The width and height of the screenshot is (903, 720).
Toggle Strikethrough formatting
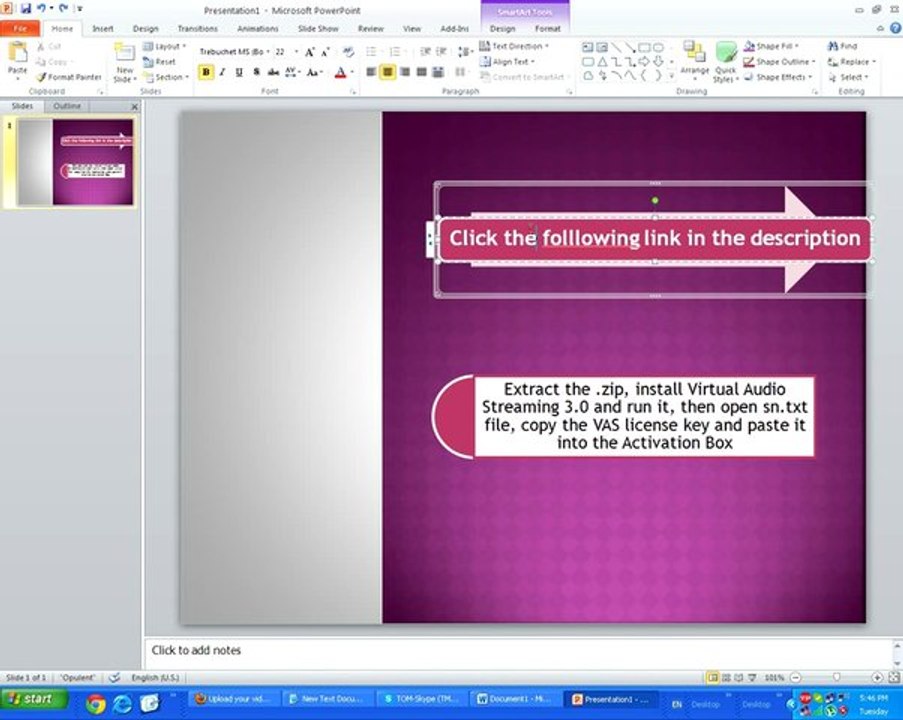[273, 72]
